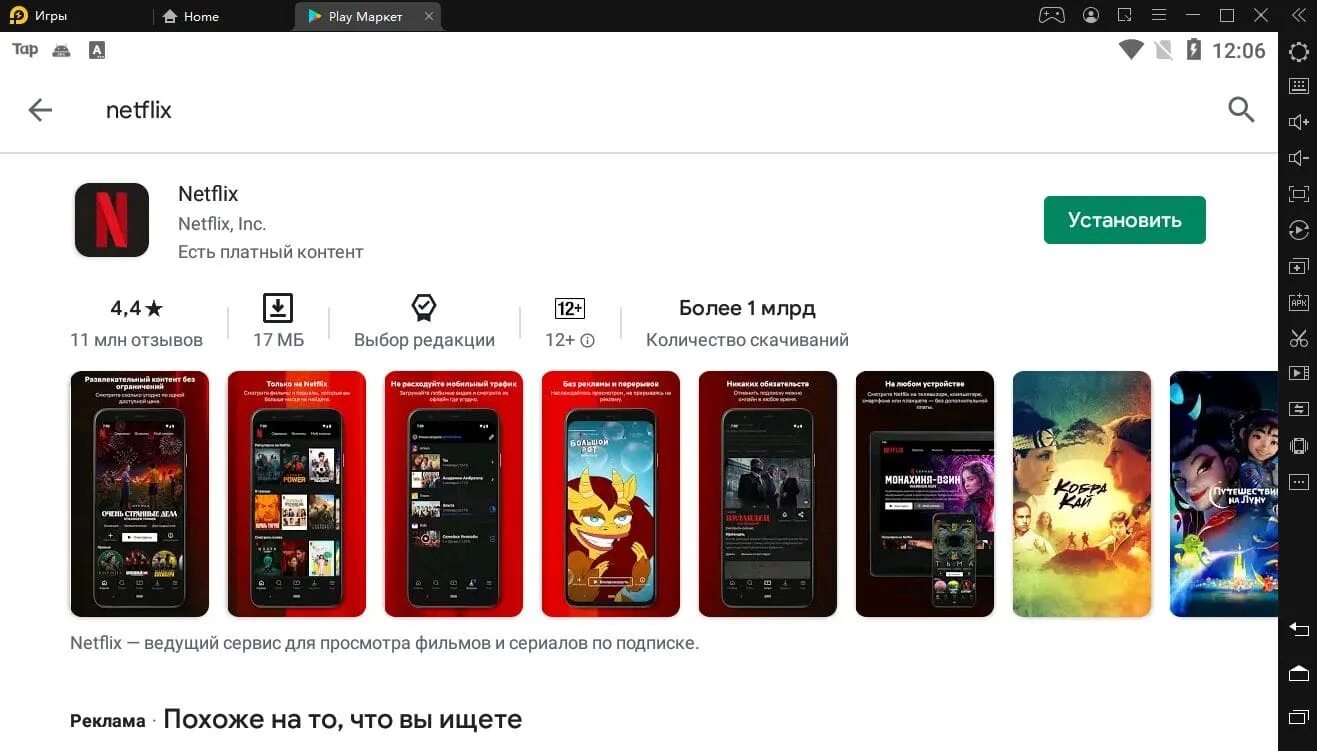Open the user account icon
The width and height of the screenshot is (1317, 751).
1091,15
